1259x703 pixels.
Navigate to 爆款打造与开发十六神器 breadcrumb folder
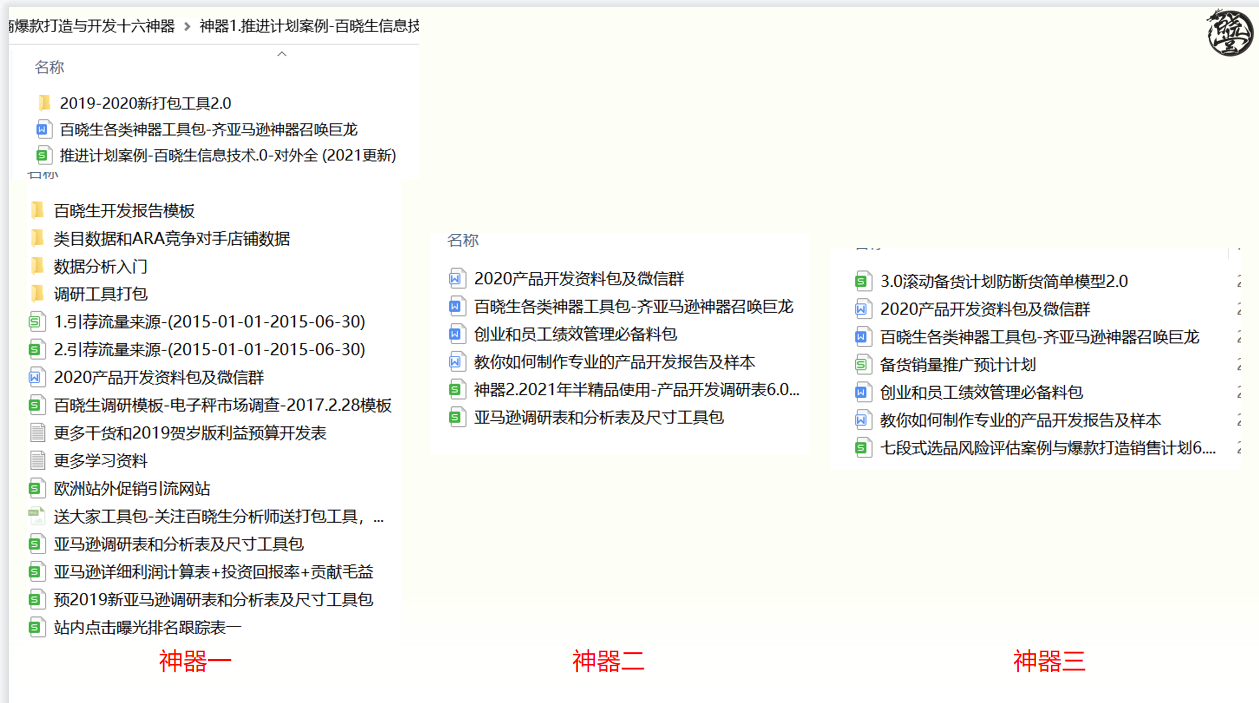[90, 26]
